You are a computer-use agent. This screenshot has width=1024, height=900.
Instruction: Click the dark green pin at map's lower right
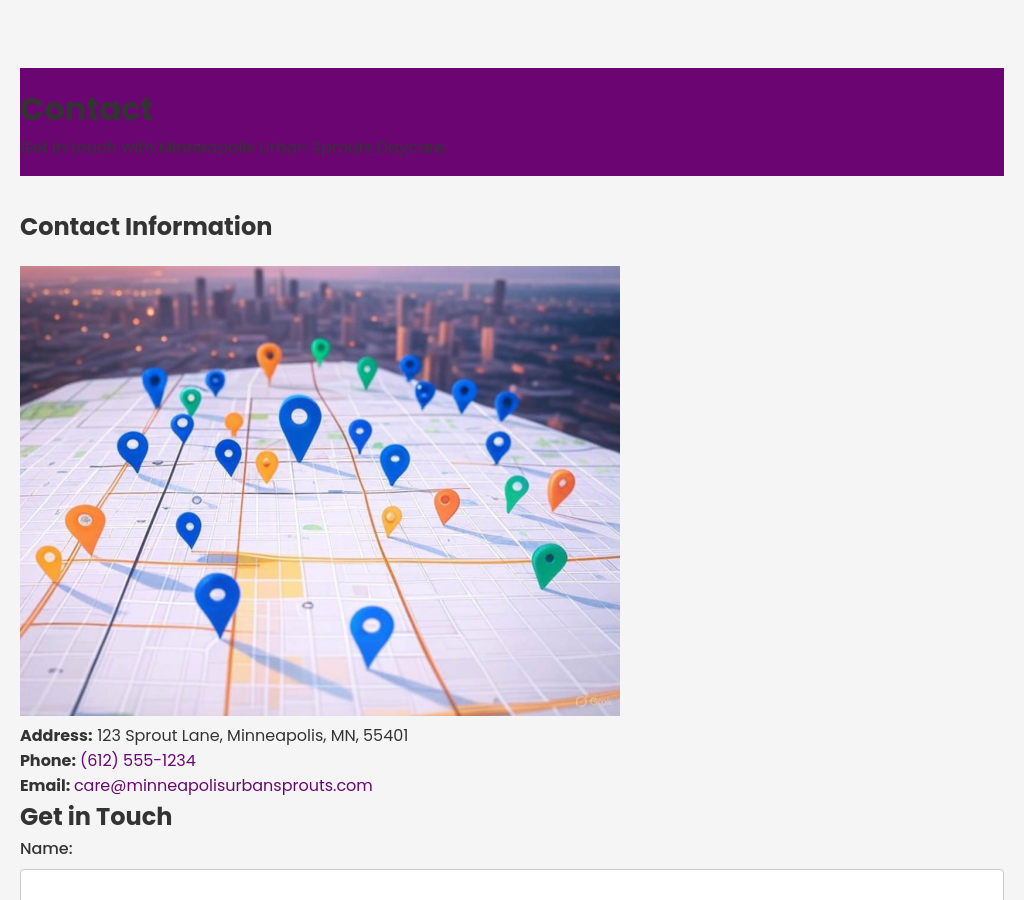[548, 562]
